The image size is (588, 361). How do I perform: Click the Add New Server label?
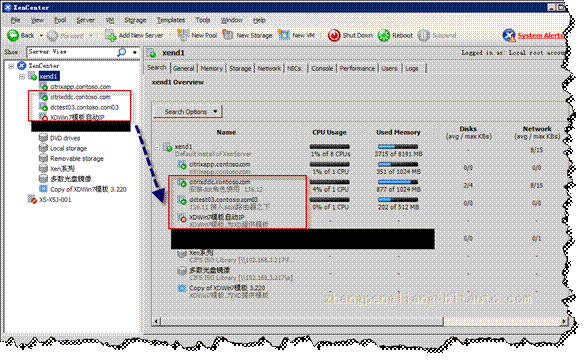tap(141, 36)
